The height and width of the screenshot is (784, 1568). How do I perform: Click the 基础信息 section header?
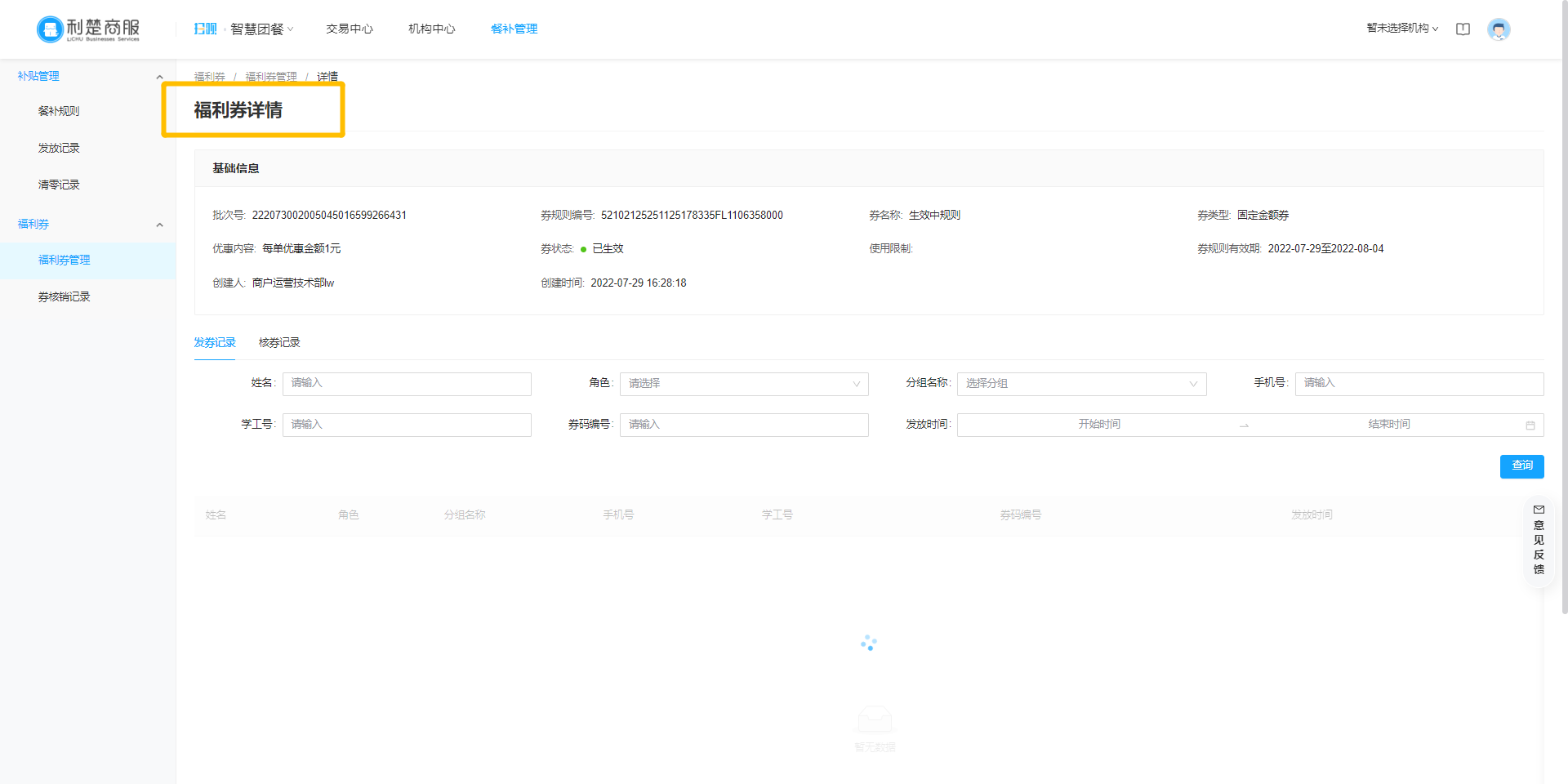(x=236, y=168)
